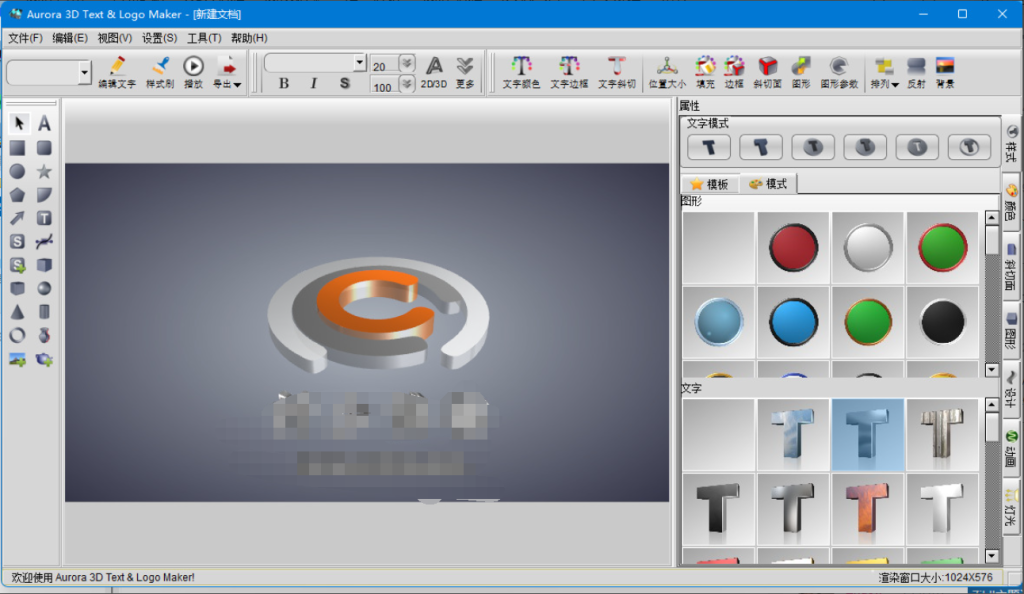The height and width of the screenshot is (594, 1024).
Task: Open the 动画 animation side tab
Action: [1012, 448]
